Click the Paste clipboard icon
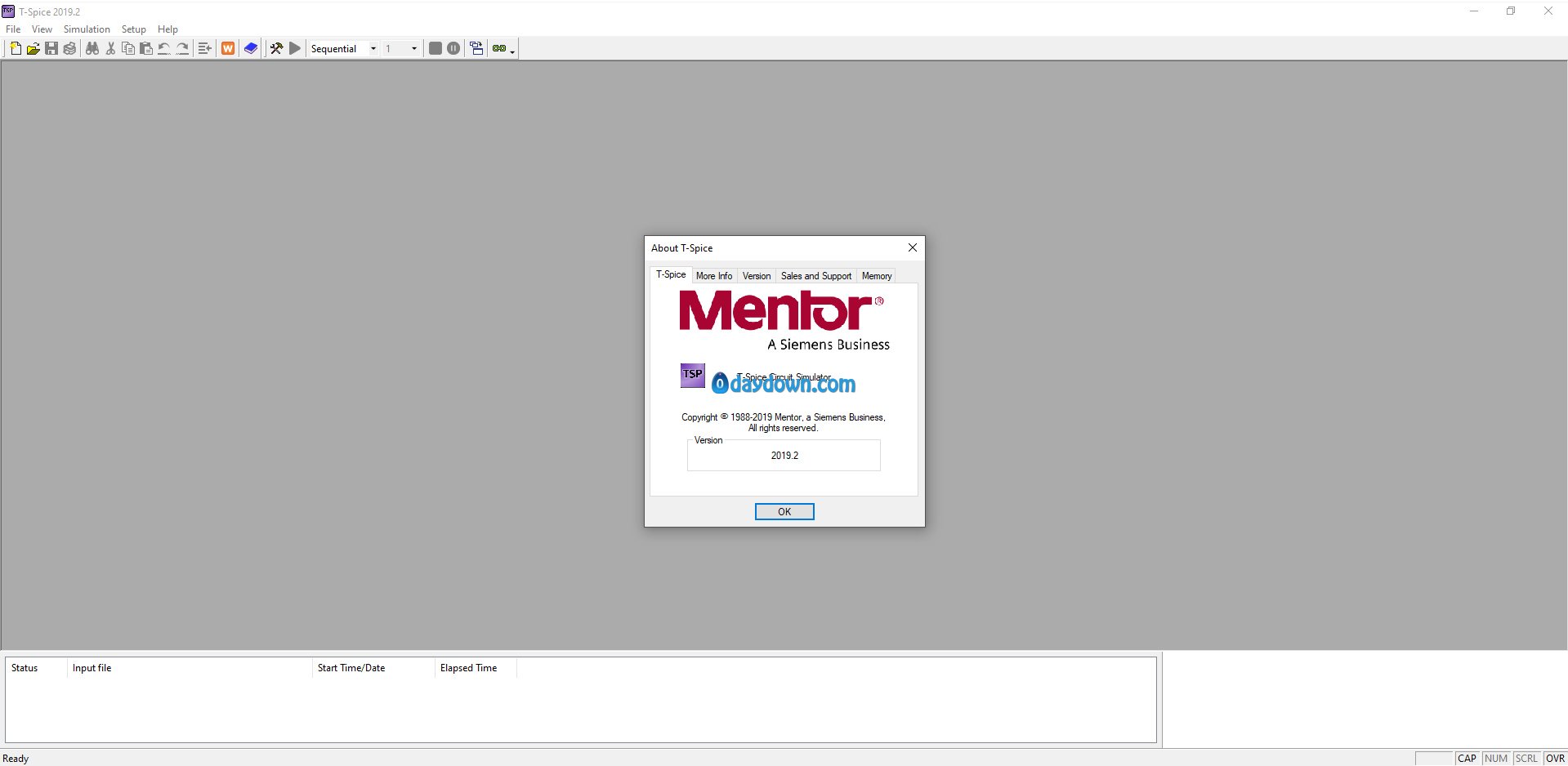This screenshot has height=766, width=1568. [146, 49]
